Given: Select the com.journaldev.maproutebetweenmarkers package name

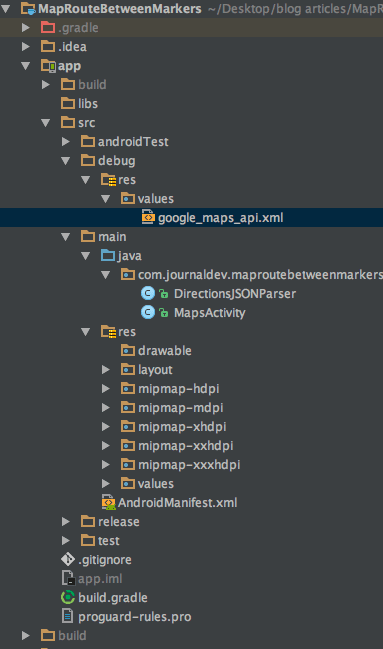Looking at the screenshot, I should coord(260,275).
